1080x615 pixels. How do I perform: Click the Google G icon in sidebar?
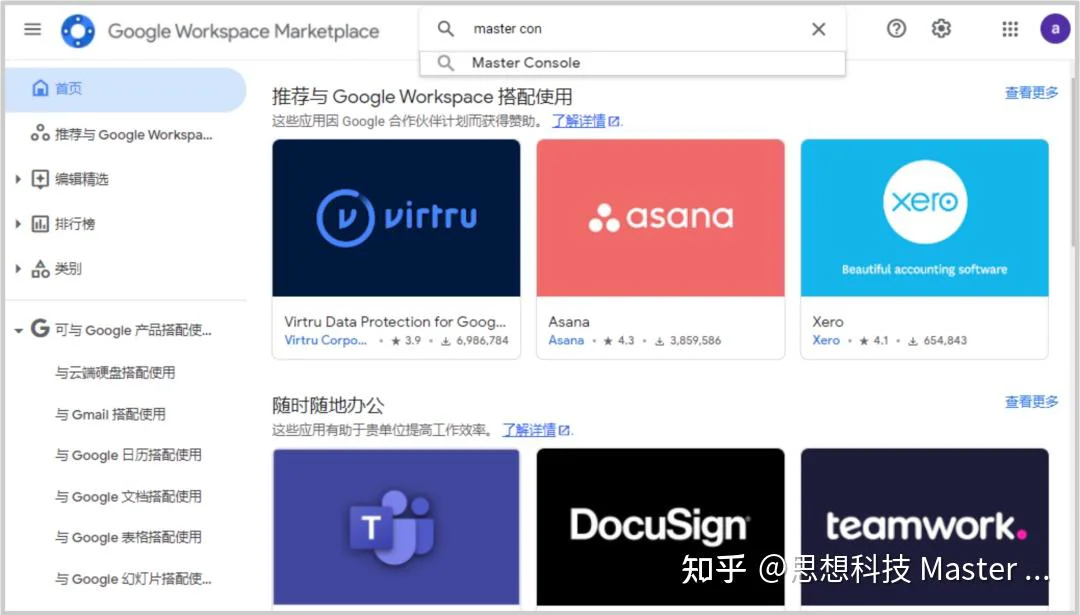point(40,329)
